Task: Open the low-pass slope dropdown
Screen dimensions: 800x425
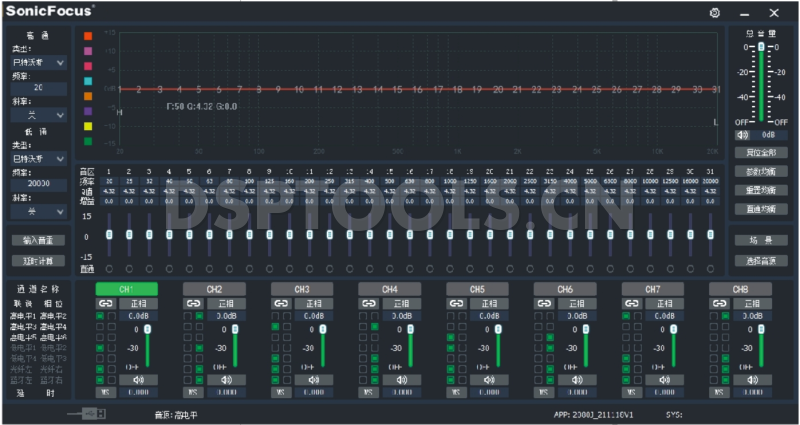Action: 39,211
